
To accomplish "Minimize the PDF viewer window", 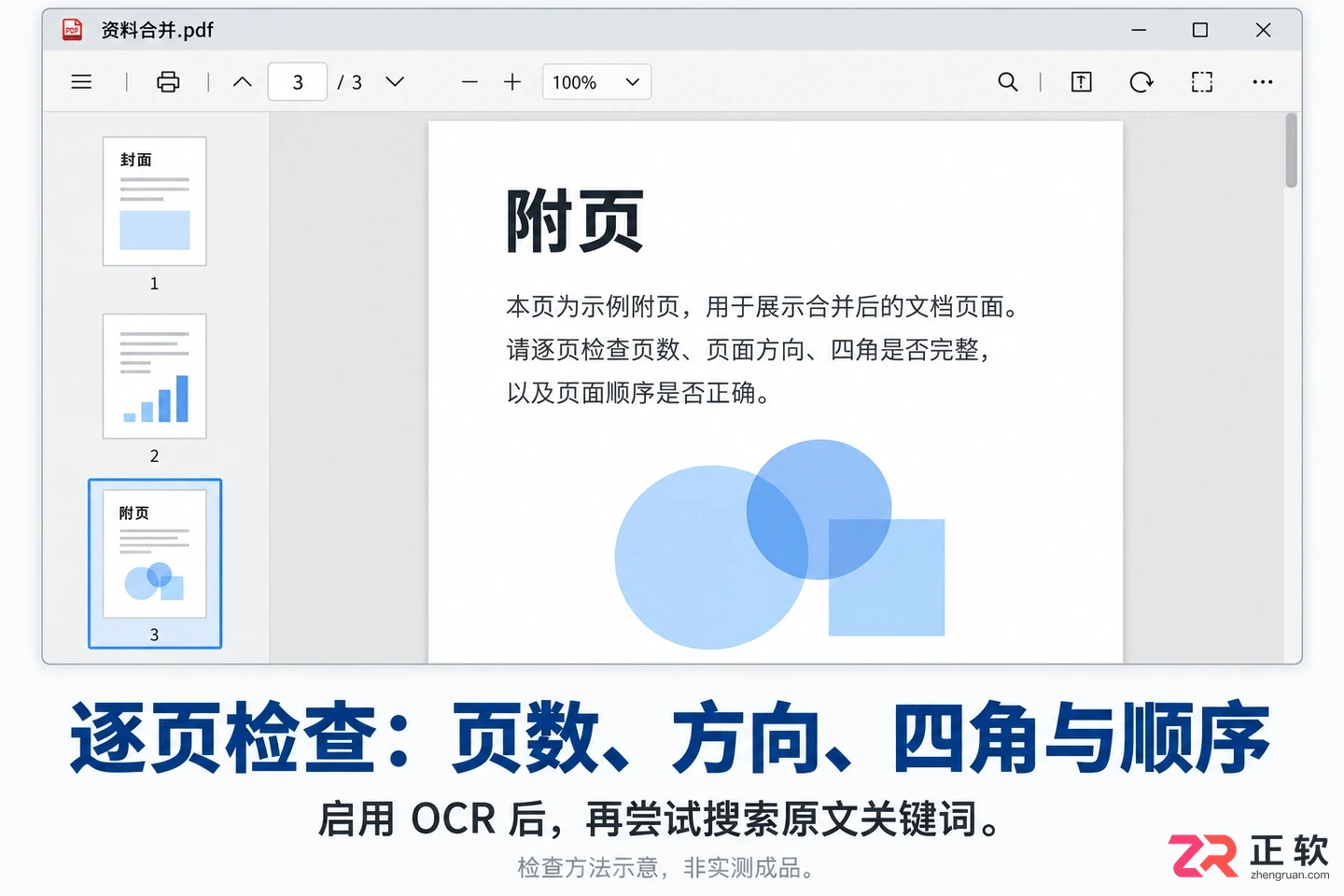I will point(1139,30).
